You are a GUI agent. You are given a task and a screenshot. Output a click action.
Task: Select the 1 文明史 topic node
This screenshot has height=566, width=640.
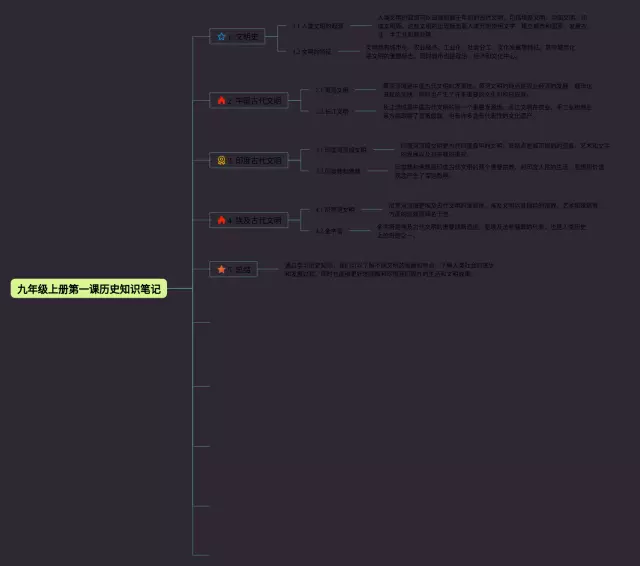point(237,37)
